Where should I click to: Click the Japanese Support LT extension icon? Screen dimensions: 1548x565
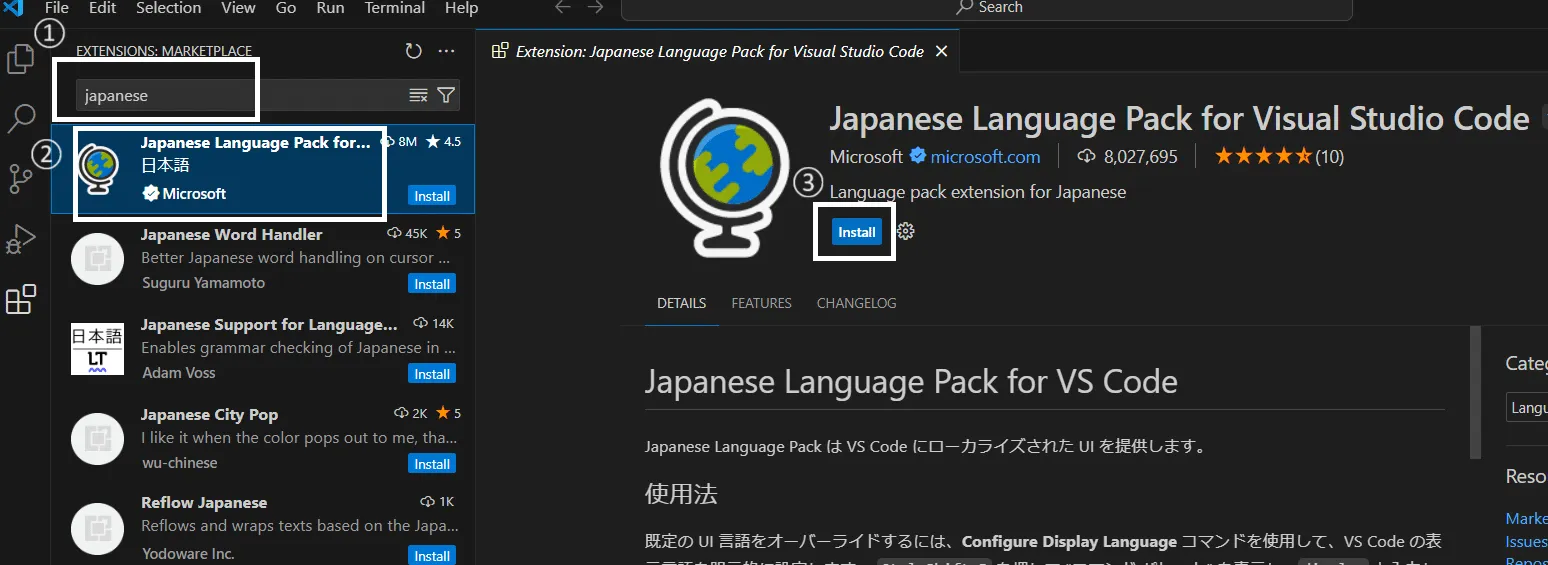97,349
